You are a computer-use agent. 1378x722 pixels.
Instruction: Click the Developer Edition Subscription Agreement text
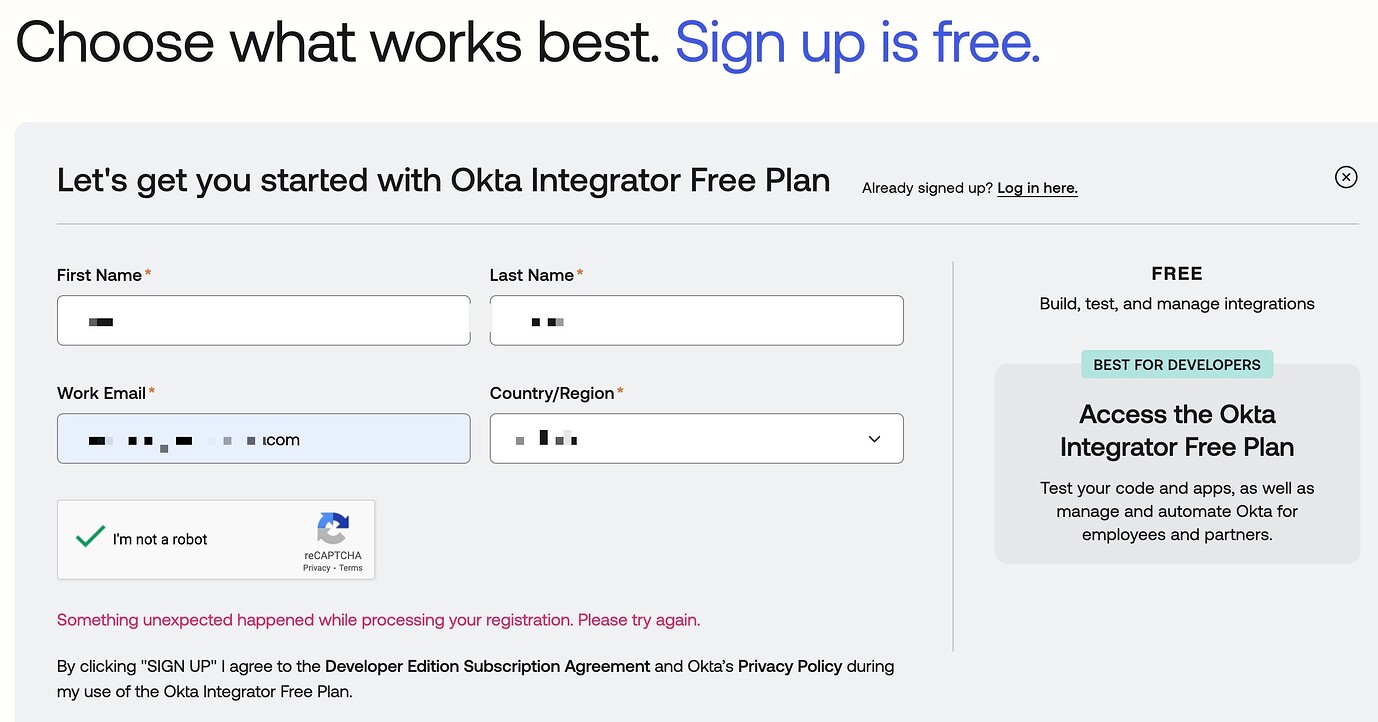pyautogui.click(x=487, y=666)
